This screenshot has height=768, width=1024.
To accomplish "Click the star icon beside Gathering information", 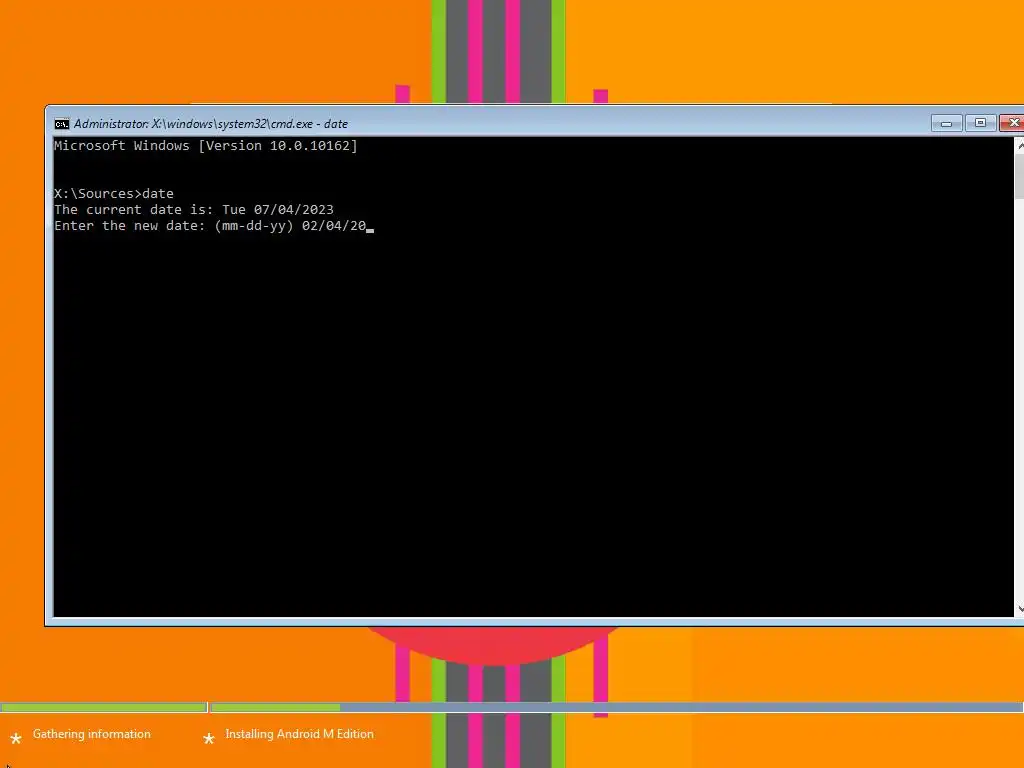I will tap(16, 739).
